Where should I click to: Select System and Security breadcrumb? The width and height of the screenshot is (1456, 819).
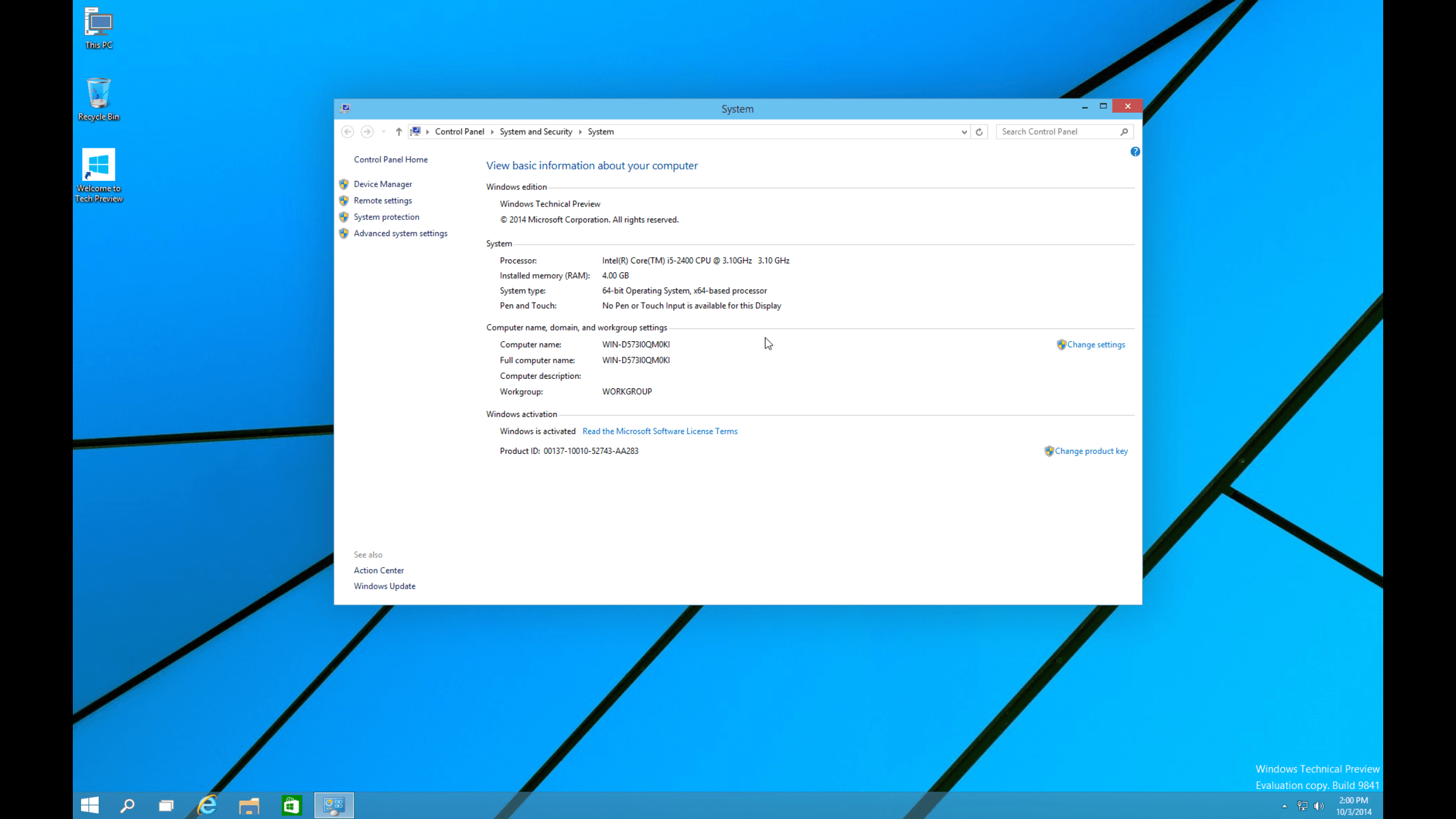point(536,131)
